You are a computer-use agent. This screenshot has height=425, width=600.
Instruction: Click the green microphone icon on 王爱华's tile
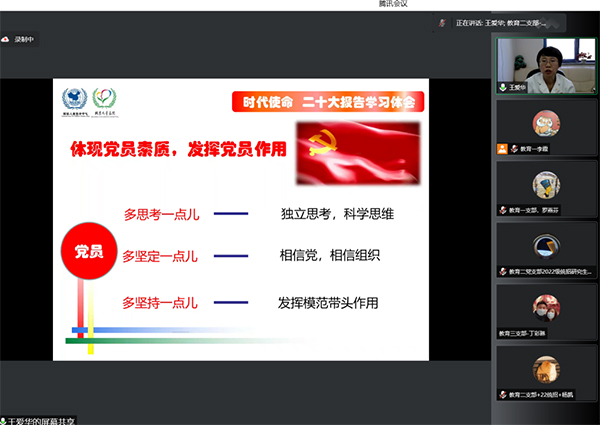[x=503, y=88]
